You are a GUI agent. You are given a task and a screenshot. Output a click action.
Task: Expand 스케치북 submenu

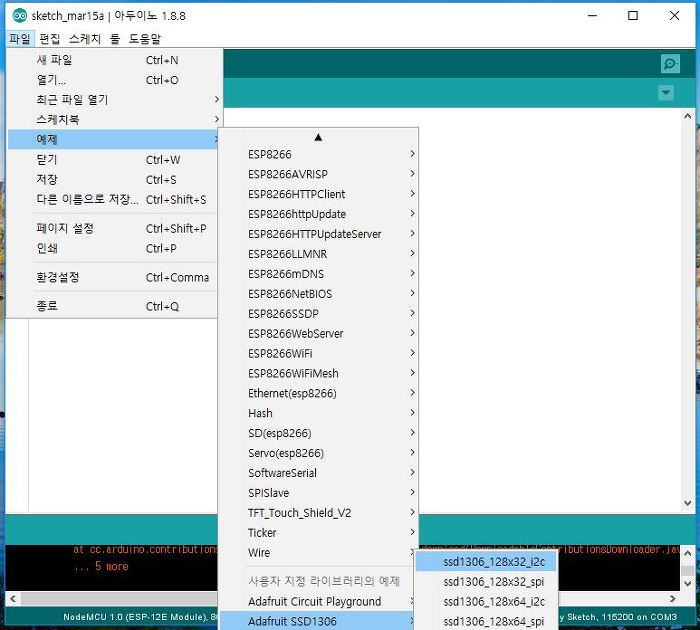click(x=115, y=119)
